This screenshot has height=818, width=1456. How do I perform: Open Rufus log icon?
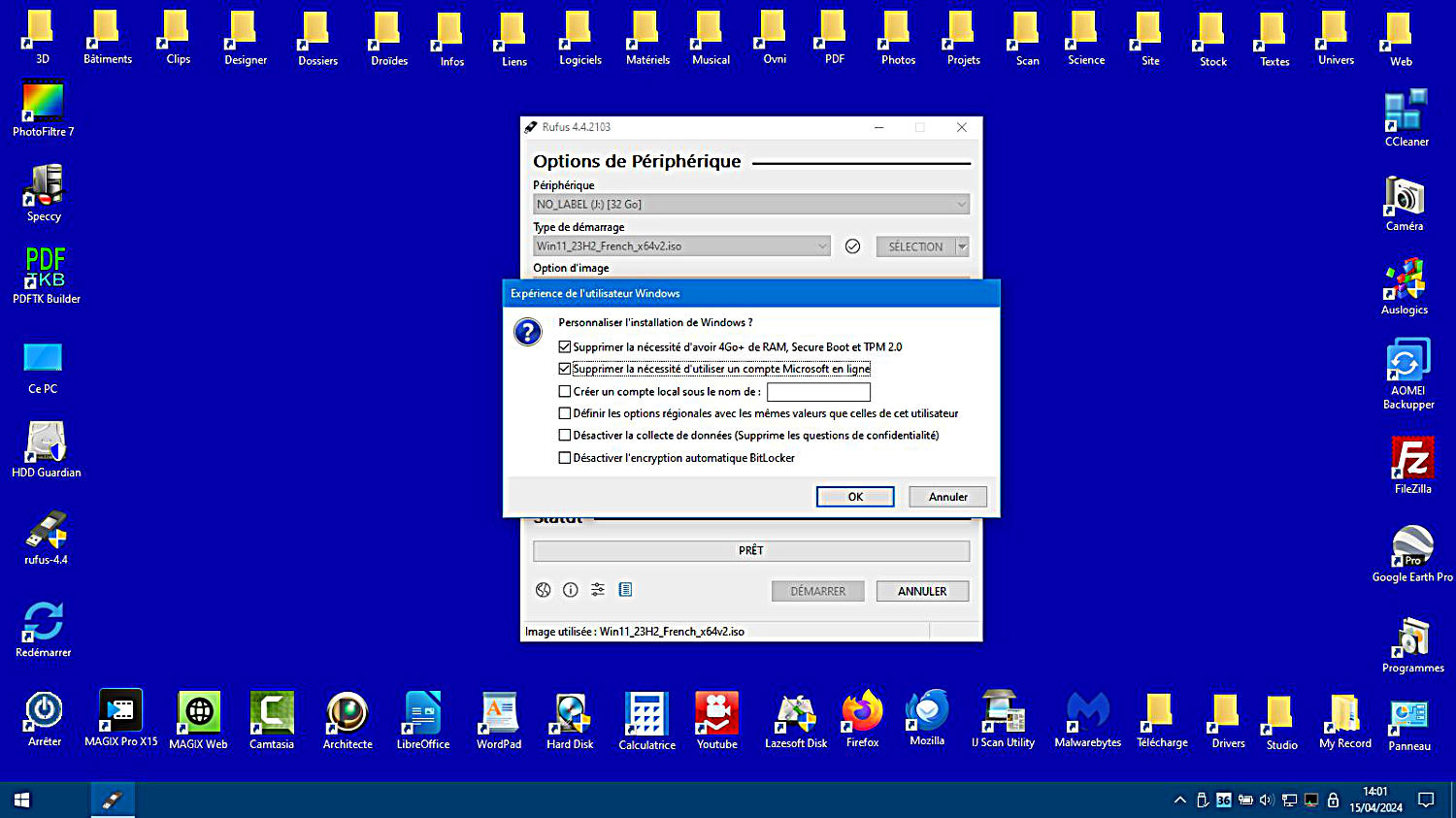click(x=625, y=589)
